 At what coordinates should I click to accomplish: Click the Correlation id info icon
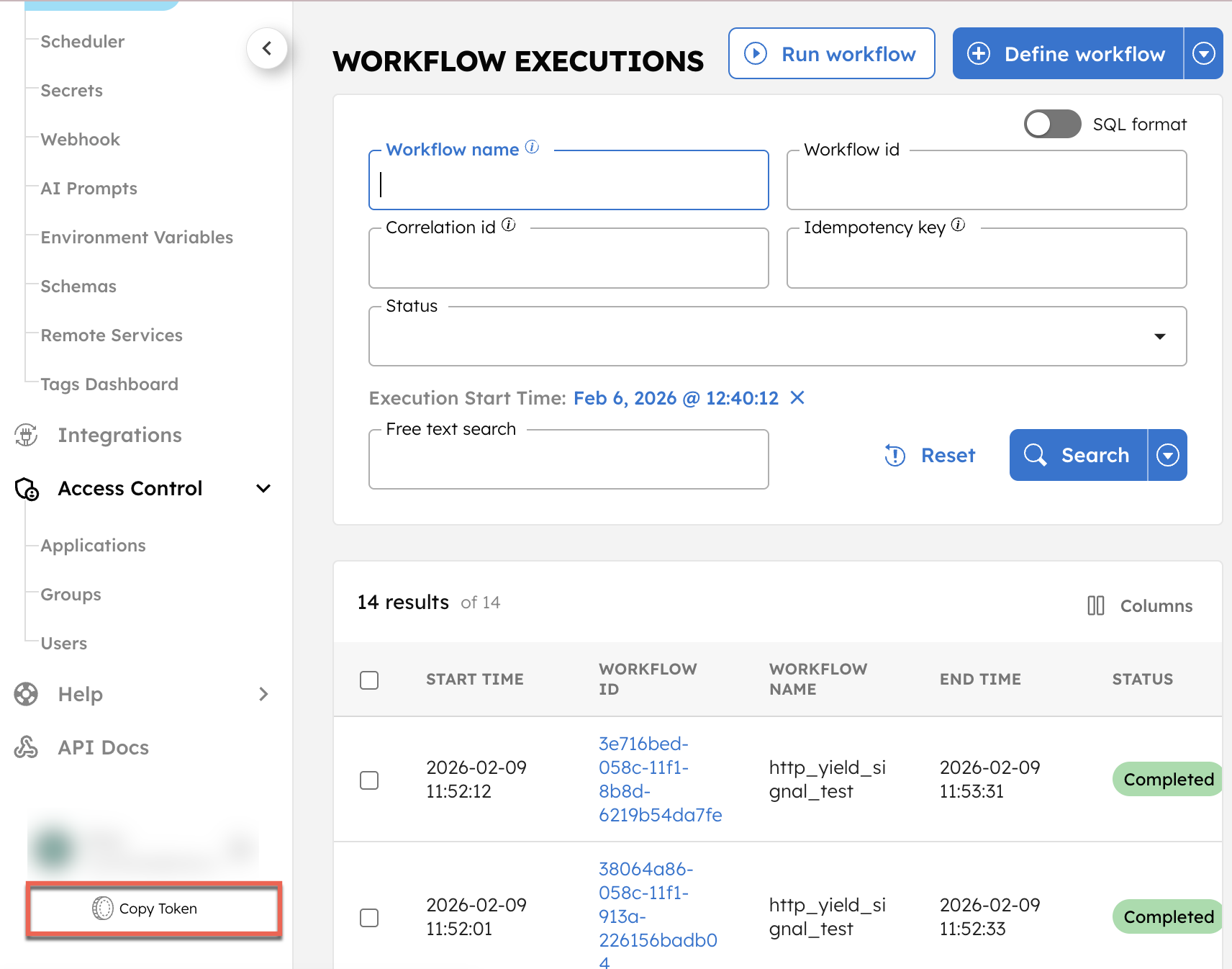coord(509,225)
